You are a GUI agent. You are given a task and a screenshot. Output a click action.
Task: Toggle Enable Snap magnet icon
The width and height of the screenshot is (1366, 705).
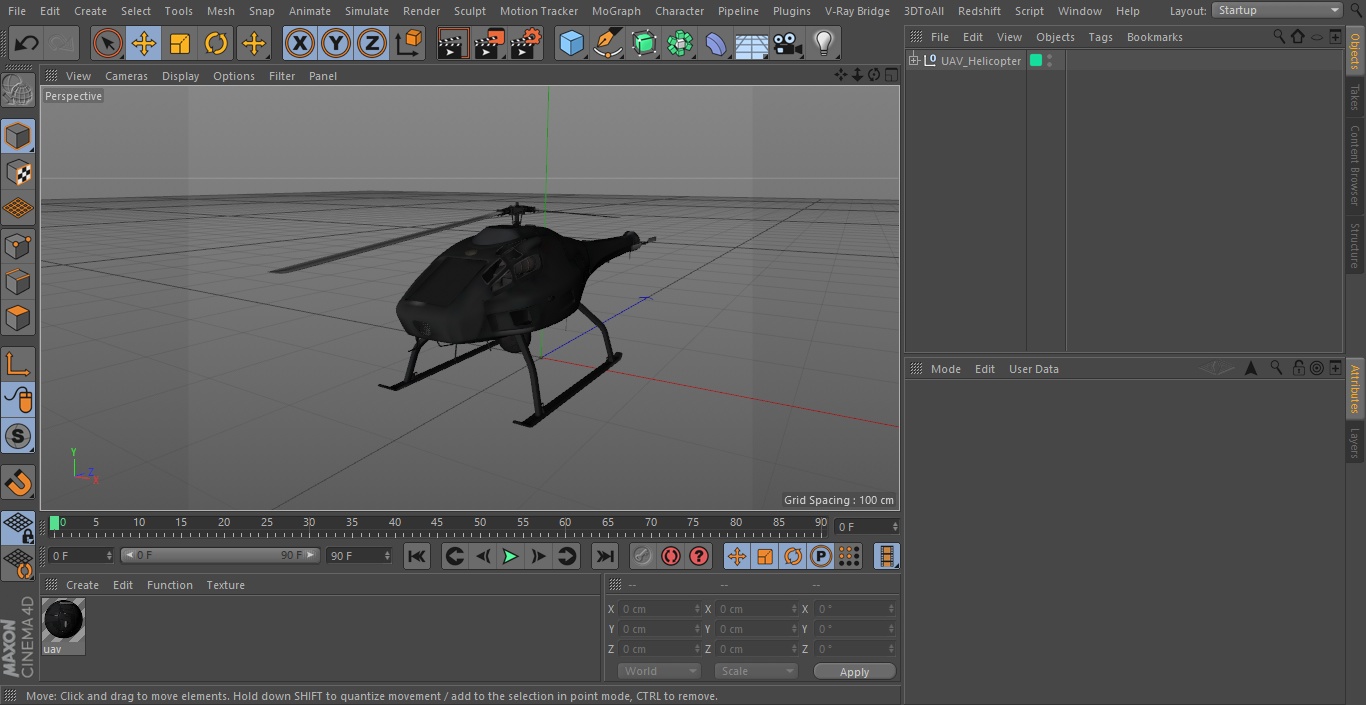point(18,483)
